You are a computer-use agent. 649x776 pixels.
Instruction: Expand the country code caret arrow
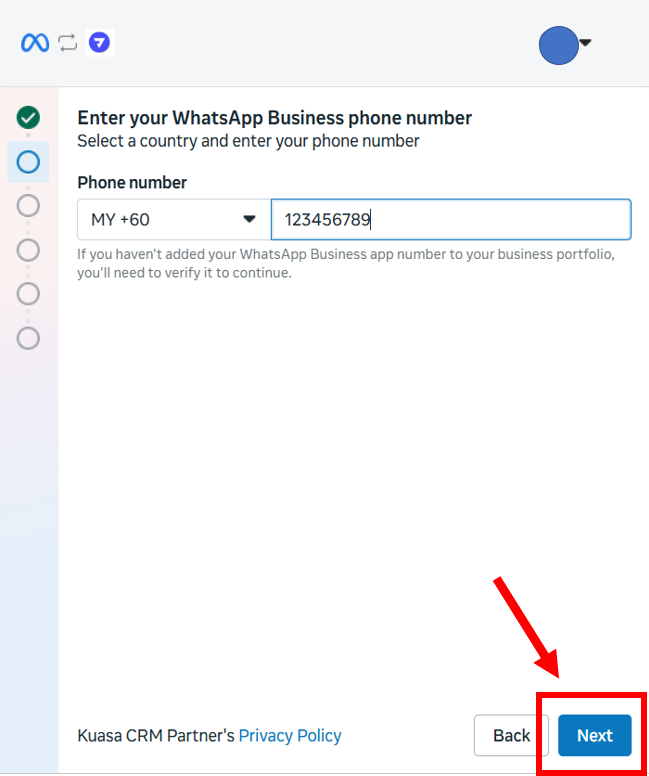[x=250, y=219]
